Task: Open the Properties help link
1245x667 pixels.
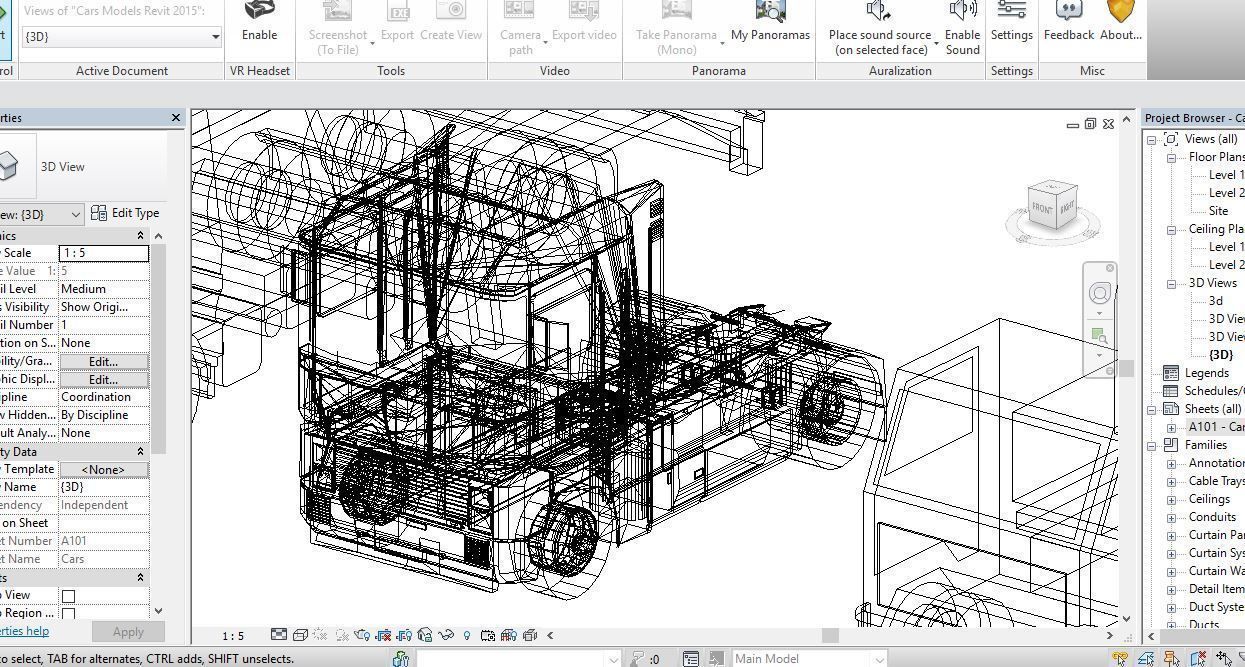Action: (22, 631)
